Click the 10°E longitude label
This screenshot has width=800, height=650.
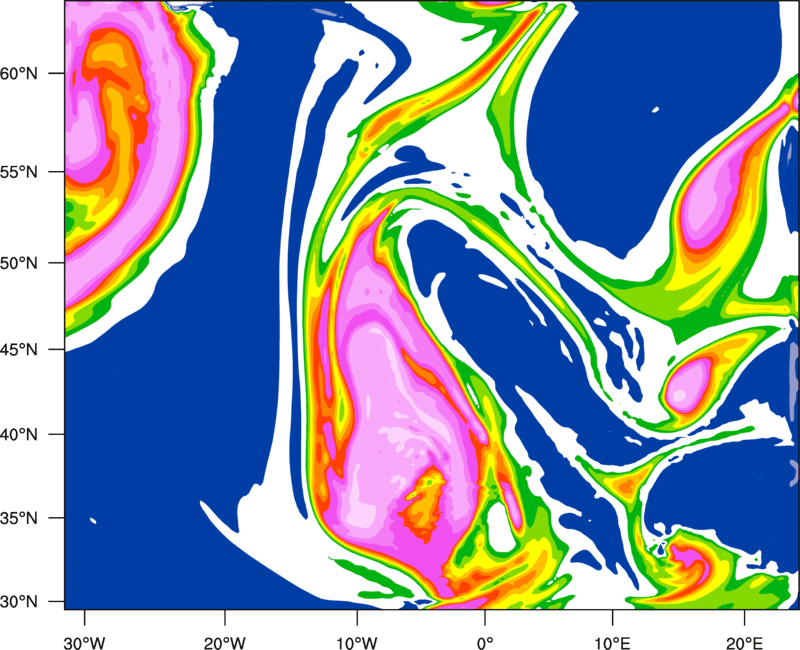[x=612, y=642]
